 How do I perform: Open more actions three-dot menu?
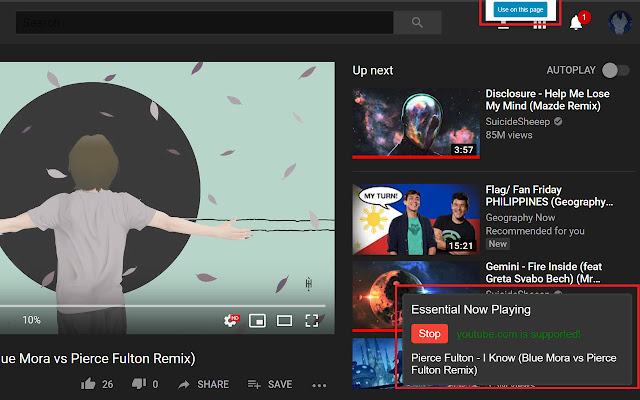319,385
